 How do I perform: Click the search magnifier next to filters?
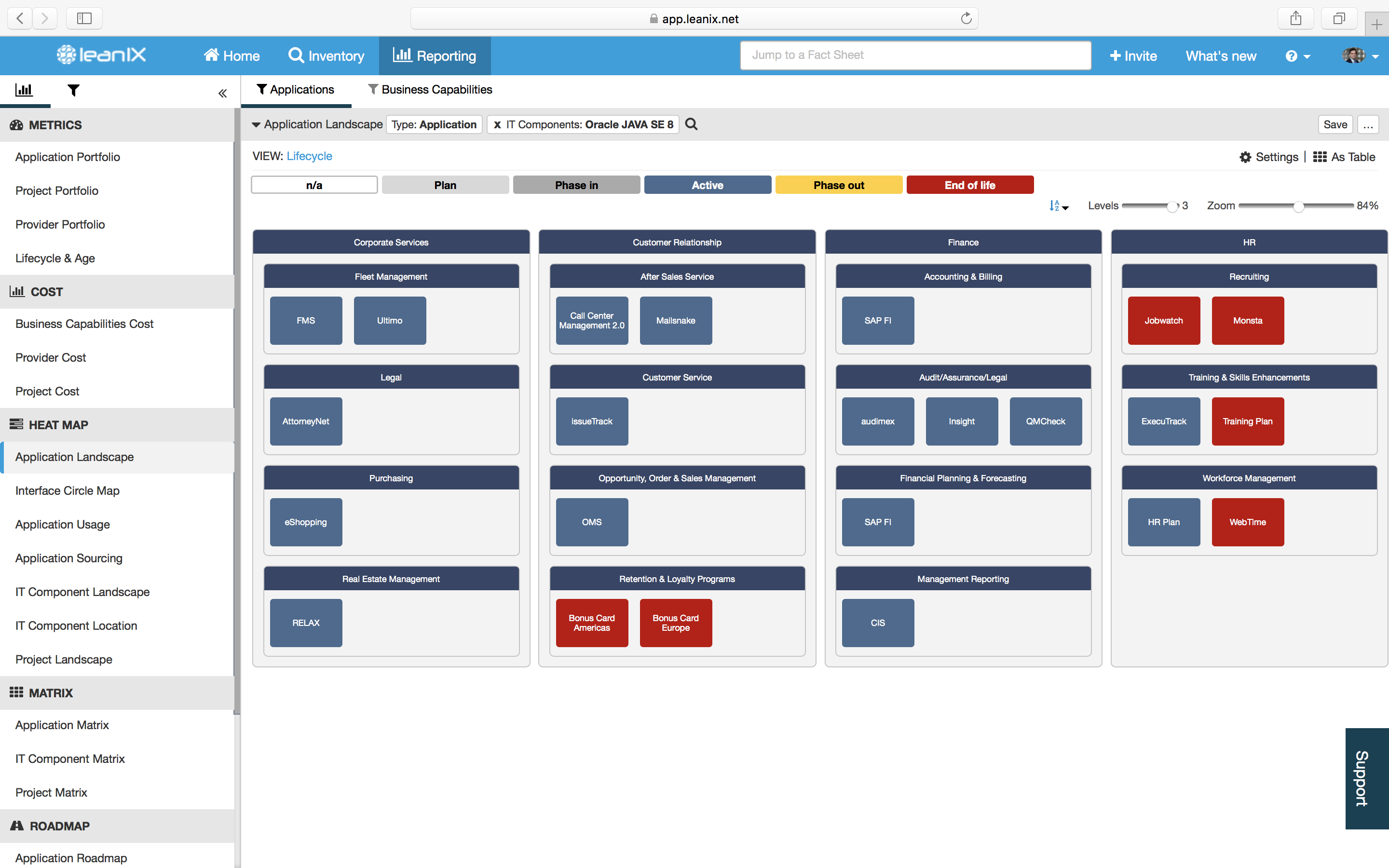692,124
